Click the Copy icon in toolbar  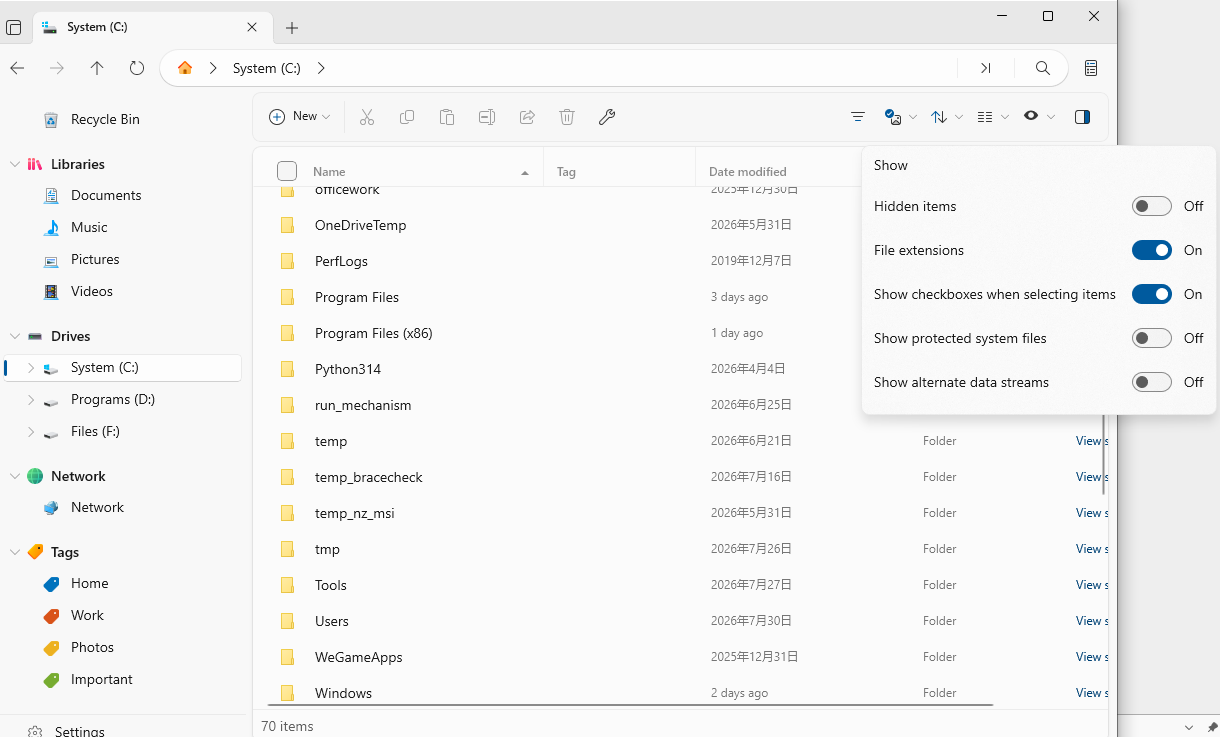[x=407, y=117]
